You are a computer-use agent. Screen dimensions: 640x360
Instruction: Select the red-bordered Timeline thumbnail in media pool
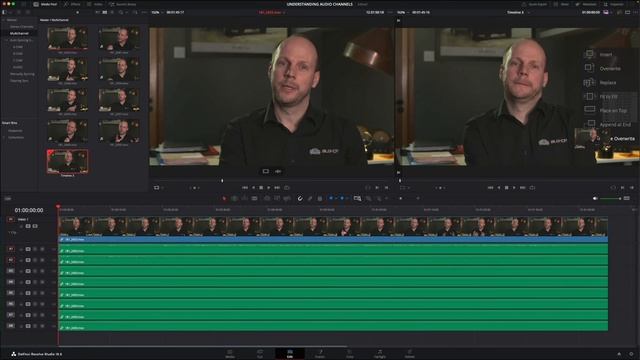pos(67,161)
